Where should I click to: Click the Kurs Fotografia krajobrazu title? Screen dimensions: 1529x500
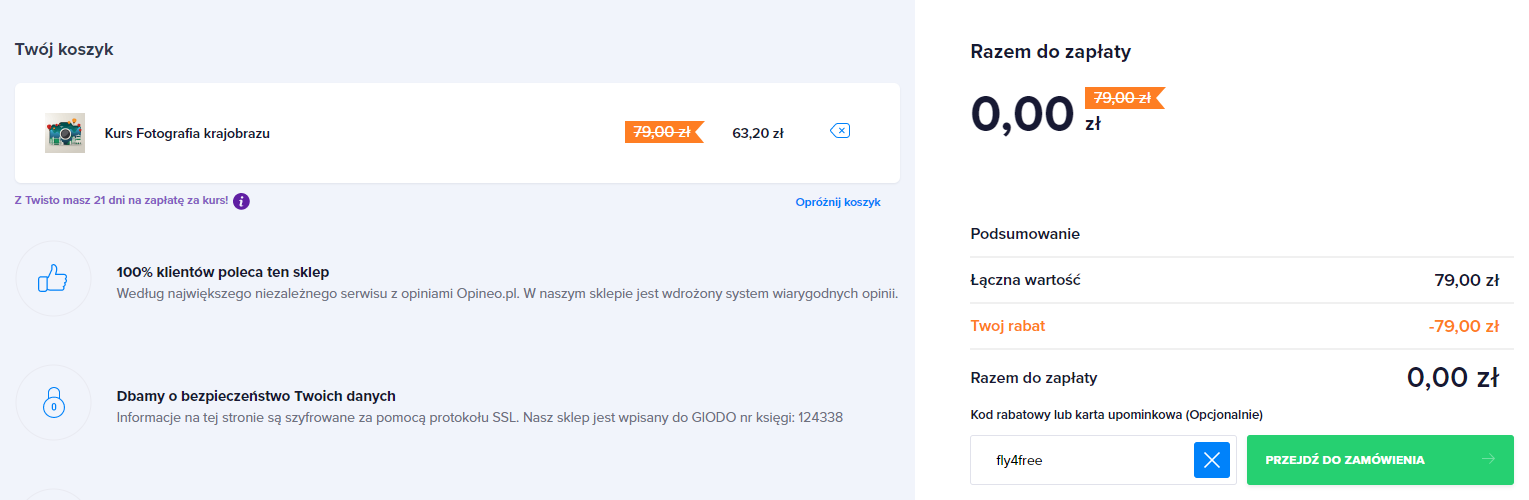coord(187,133)
